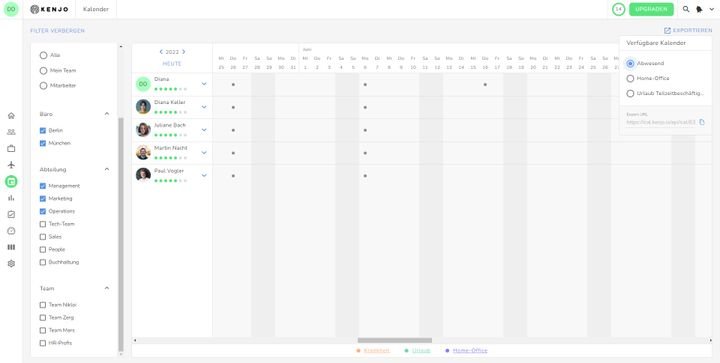
Task: Check the People department checkbox
Action: [43, 250]
